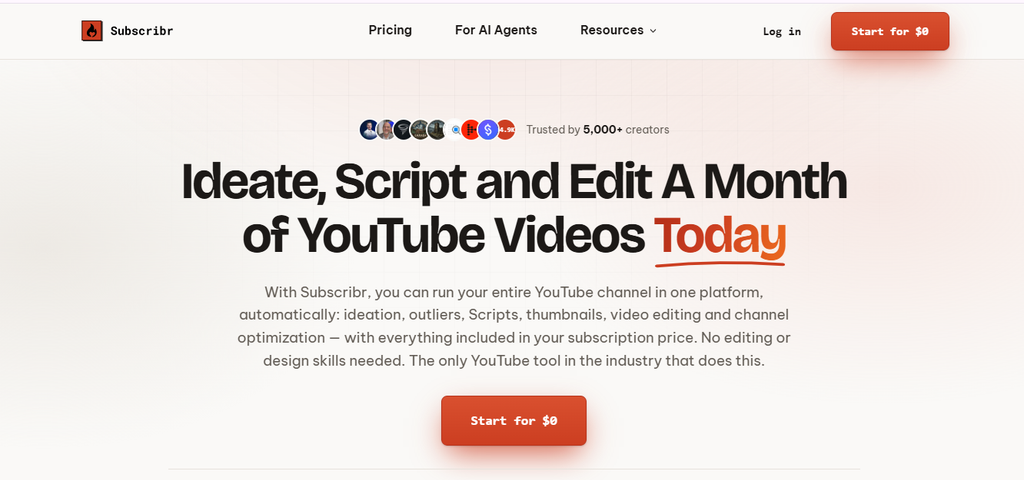1024x480 pixels.
Task: Expand the Resources menu
Action: 618,30
